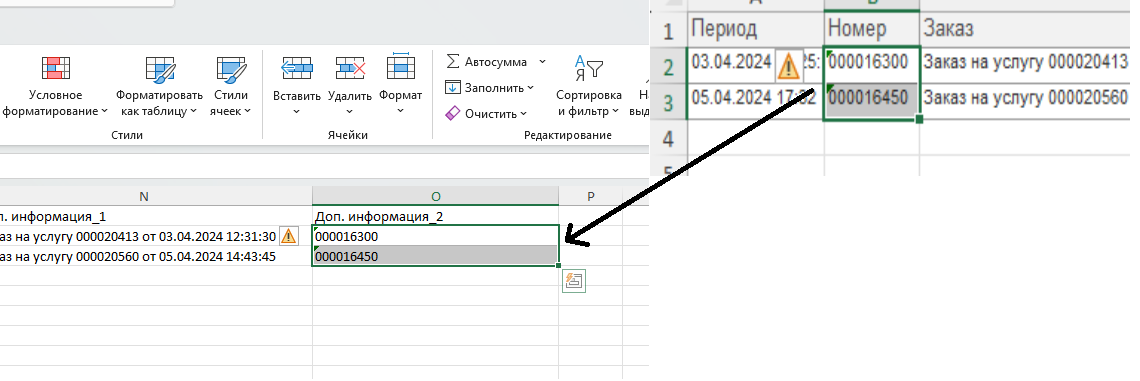Select column O header
This screenshot has width=1140, height=381.
pyautogui.click(x=435, y=196)
